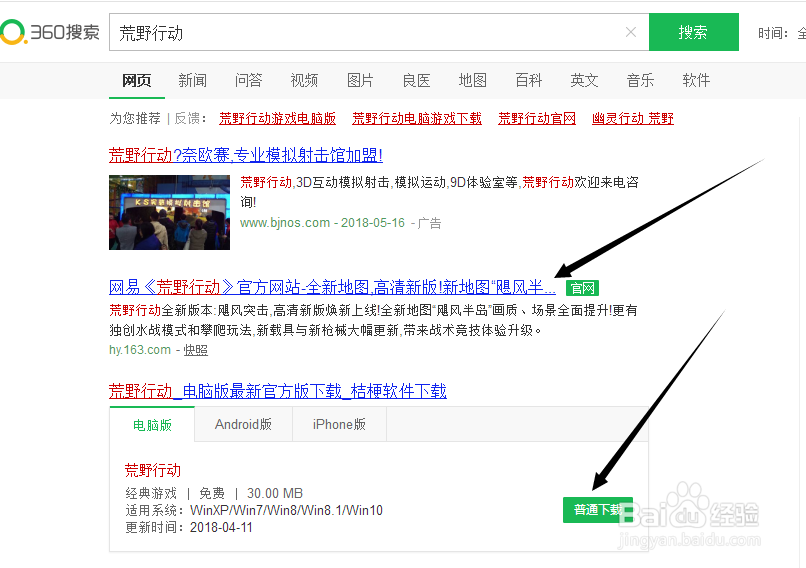Screen dimensions: 806x568
Task: Click the 更新时间 2018-04-11 text
Action: (189, 527)
